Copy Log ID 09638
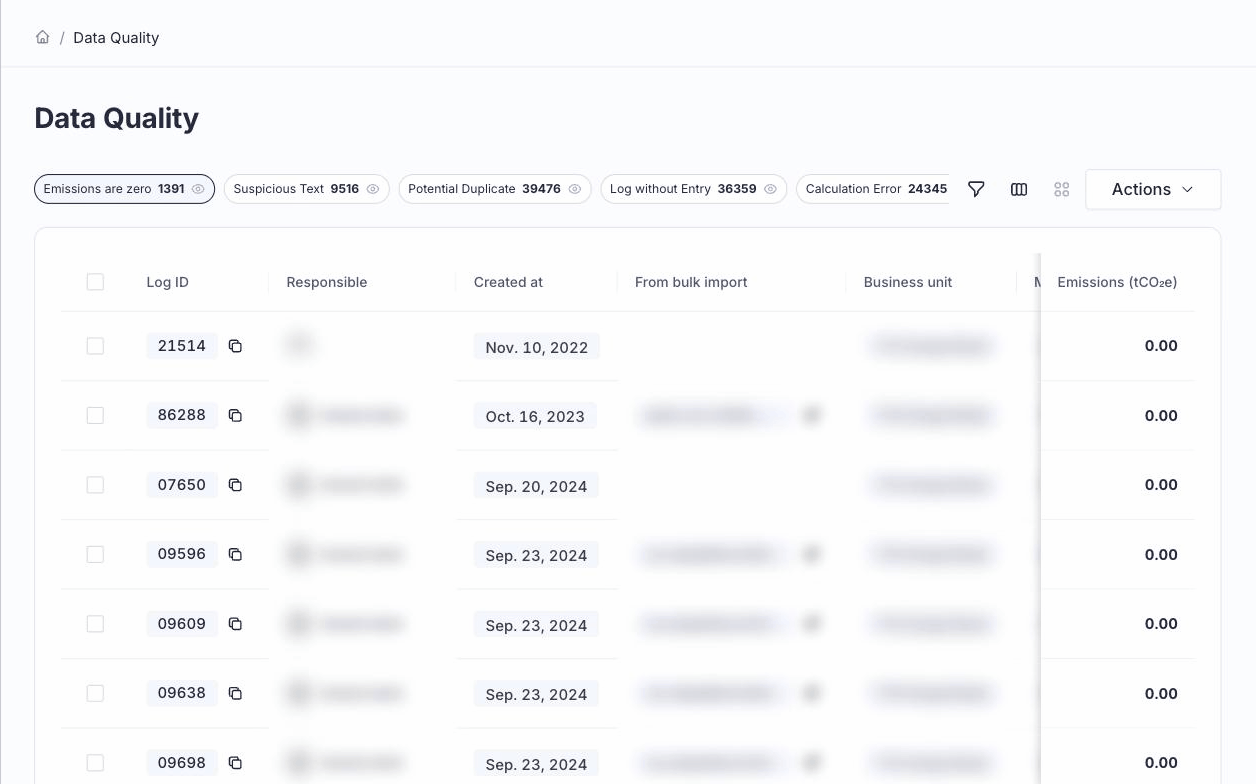Screen dimensions: 1256x784 pos(235,693)
